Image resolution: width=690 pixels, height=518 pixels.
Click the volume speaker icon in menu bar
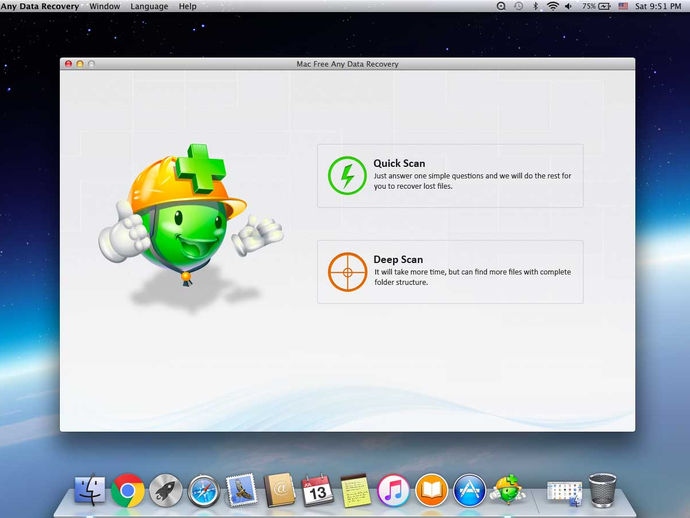(x=569, y=6)
